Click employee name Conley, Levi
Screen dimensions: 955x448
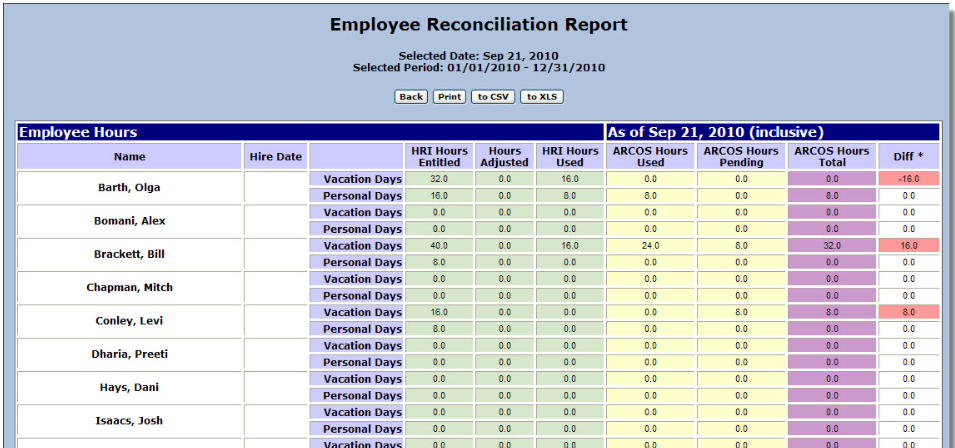(x=129, y=321)
